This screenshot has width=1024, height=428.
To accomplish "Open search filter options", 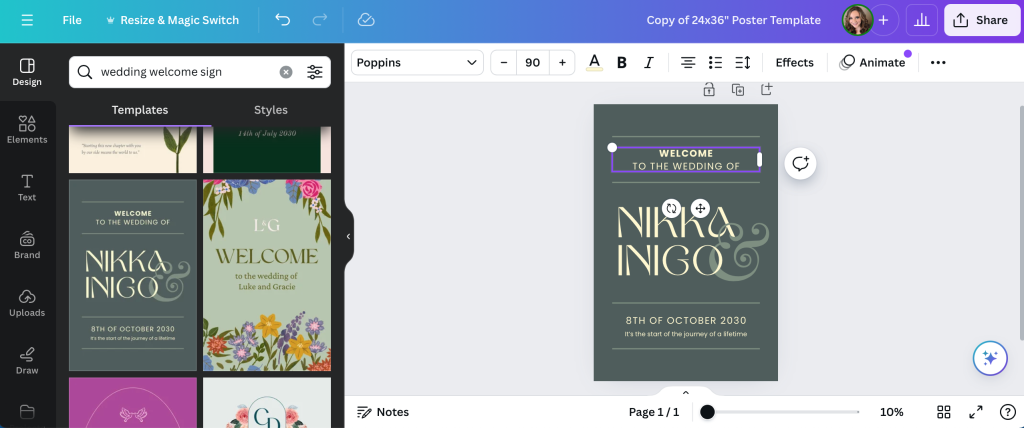I will [315, 72].
